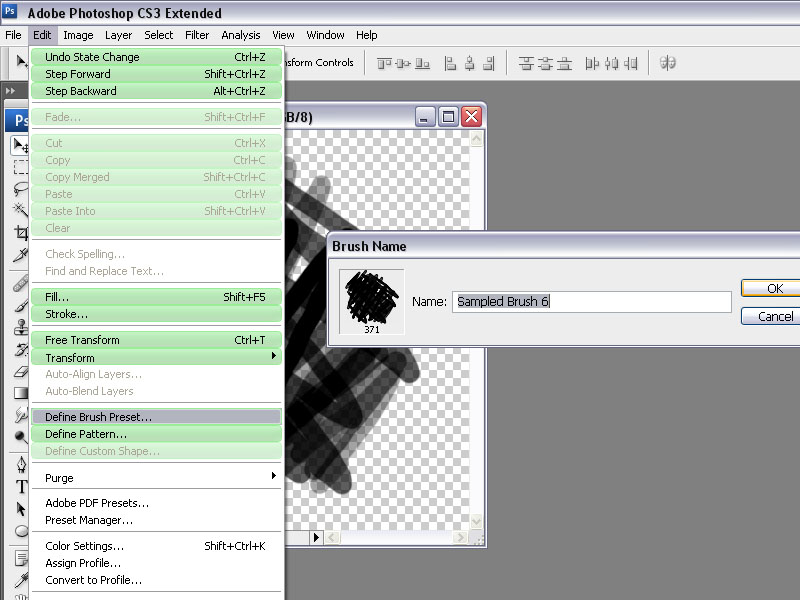Viewport: 800px width, 600px height.
Task: Select the Crop tool in toolbox
Action: [x=20, y=233]
